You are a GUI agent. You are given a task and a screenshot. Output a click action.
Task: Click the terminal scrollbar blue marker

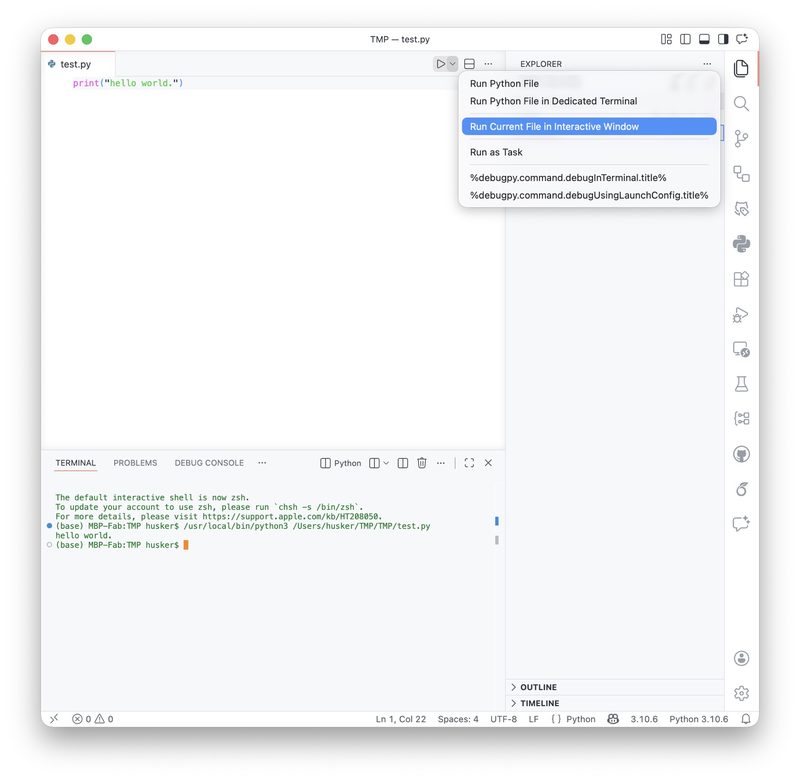(x=496, y=521)
